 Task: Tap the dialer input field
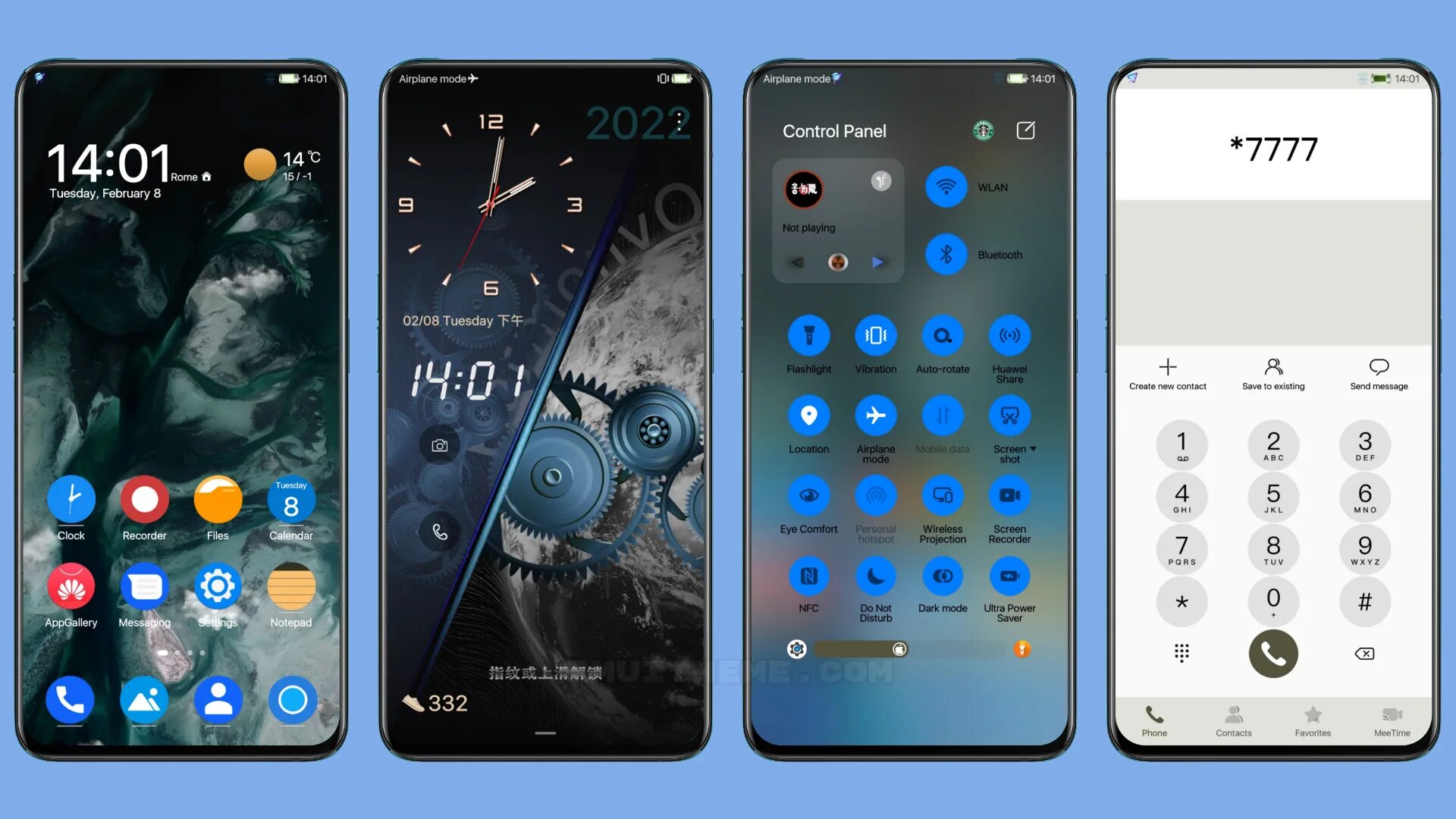(1272, 147)
